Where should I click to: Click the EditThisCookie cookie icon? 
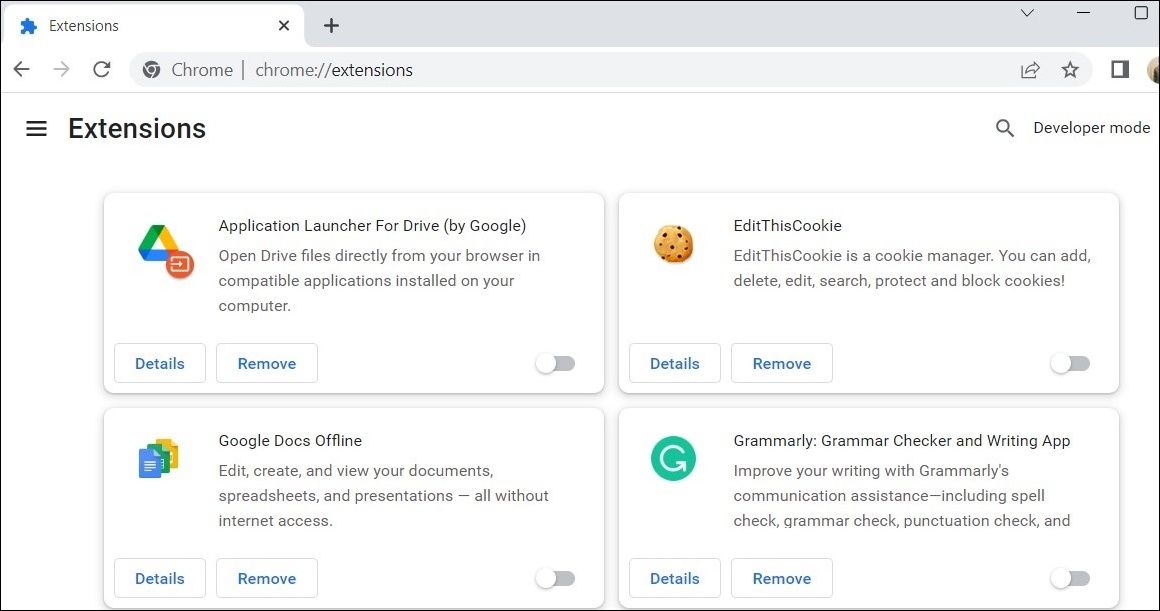673,243
